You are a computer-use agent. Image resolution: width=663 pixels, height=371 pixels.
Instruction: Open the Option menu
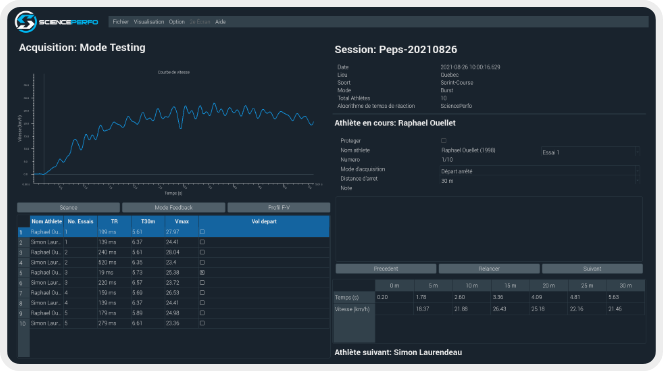click(x=176, y=22)
